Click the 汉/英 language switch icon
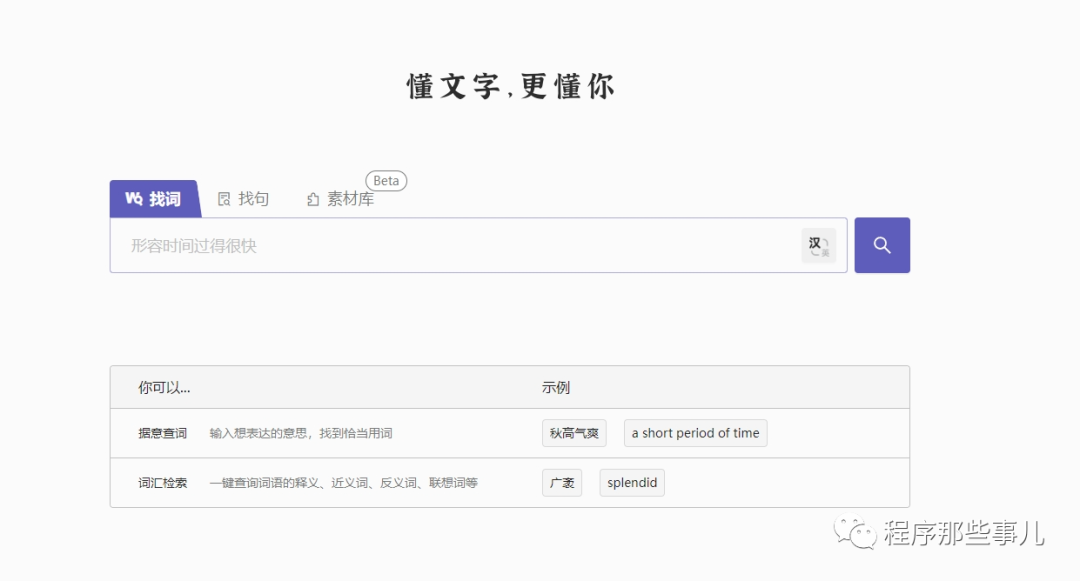Image resolution: width=1080 pixels, height=581 pixels. click(818, 244)
